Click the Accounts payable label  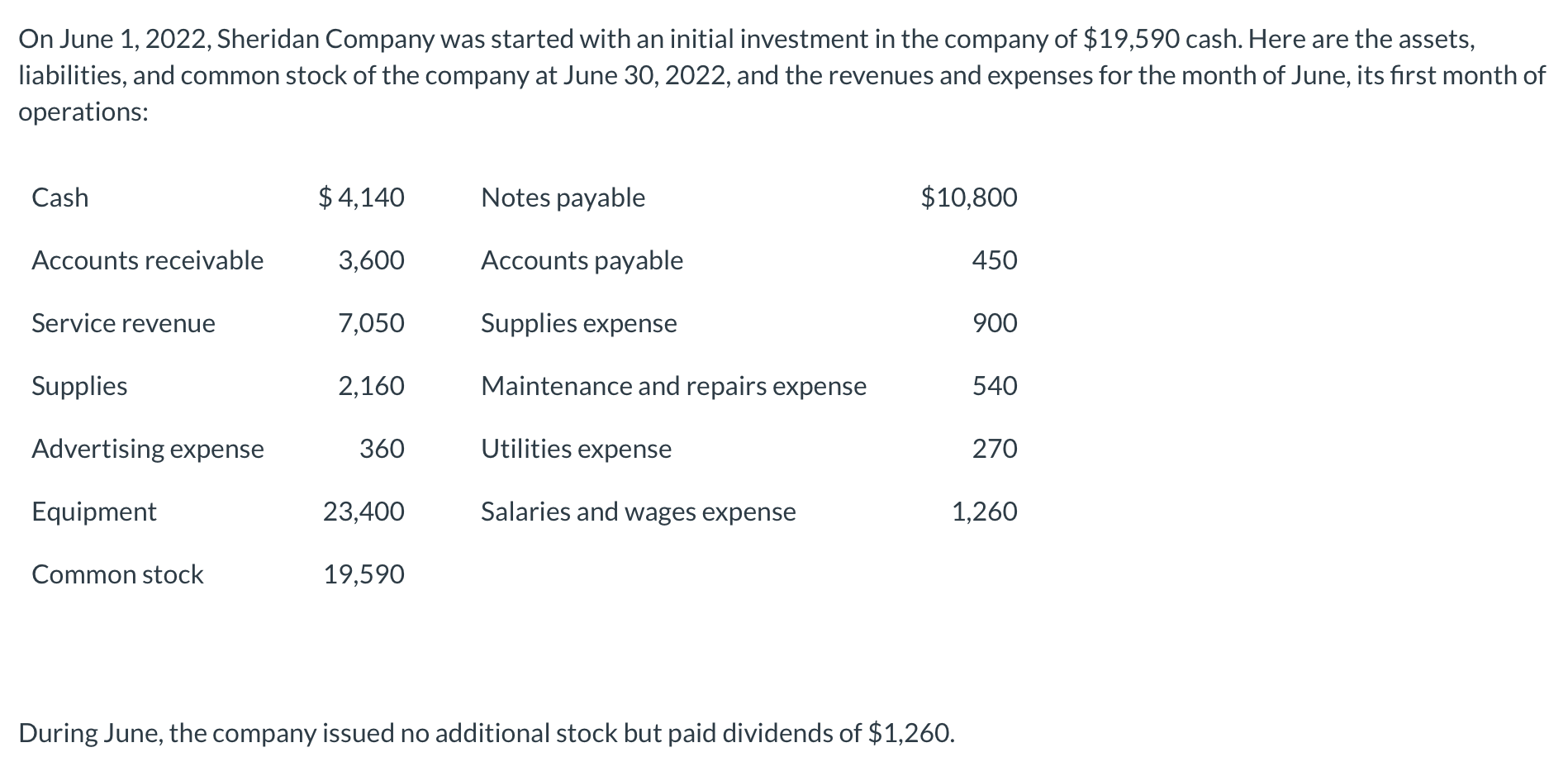pos(582,260)
